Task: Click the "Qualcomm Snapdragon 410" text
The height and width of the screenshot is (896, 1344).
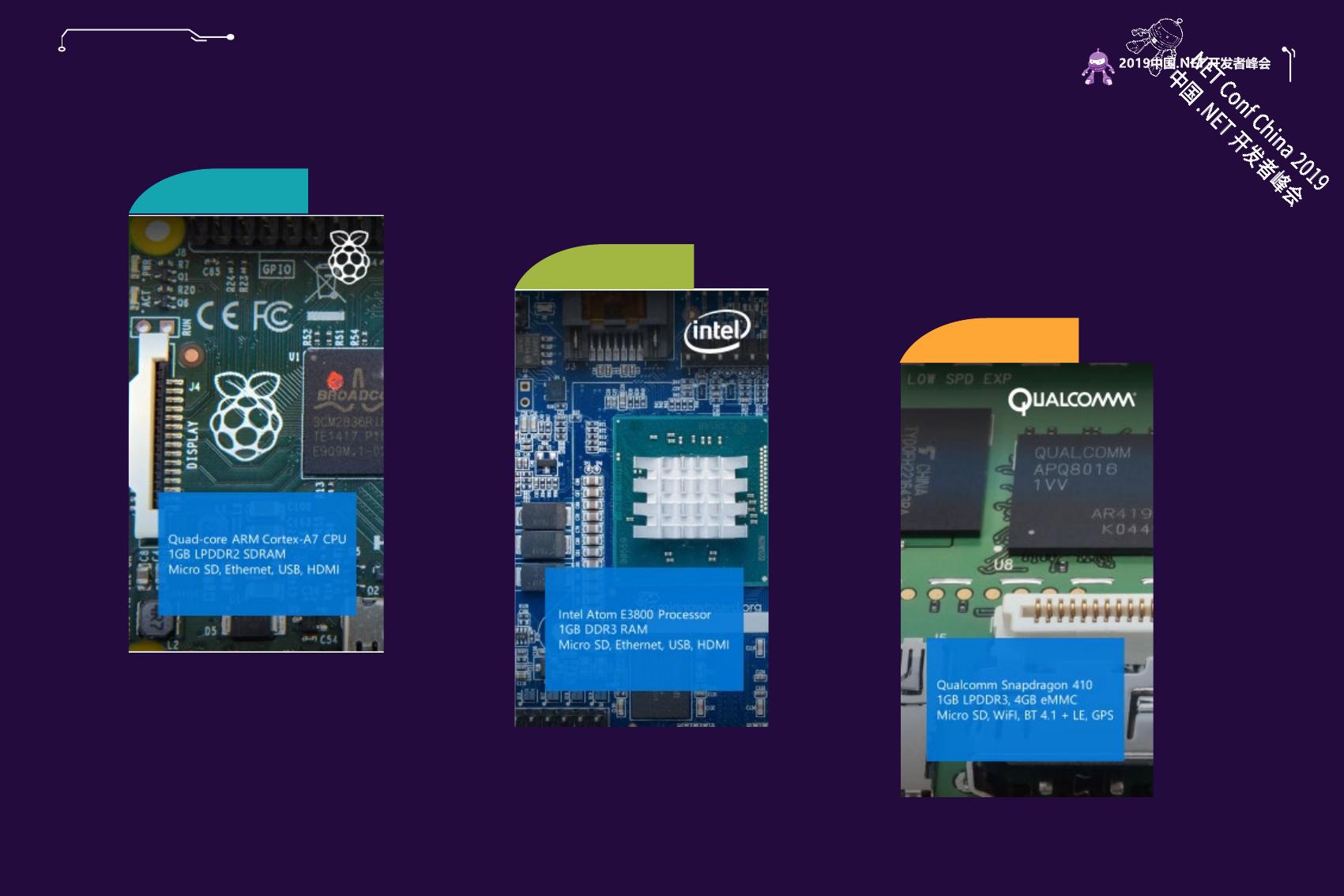Action: click(x=1015, y=685)
